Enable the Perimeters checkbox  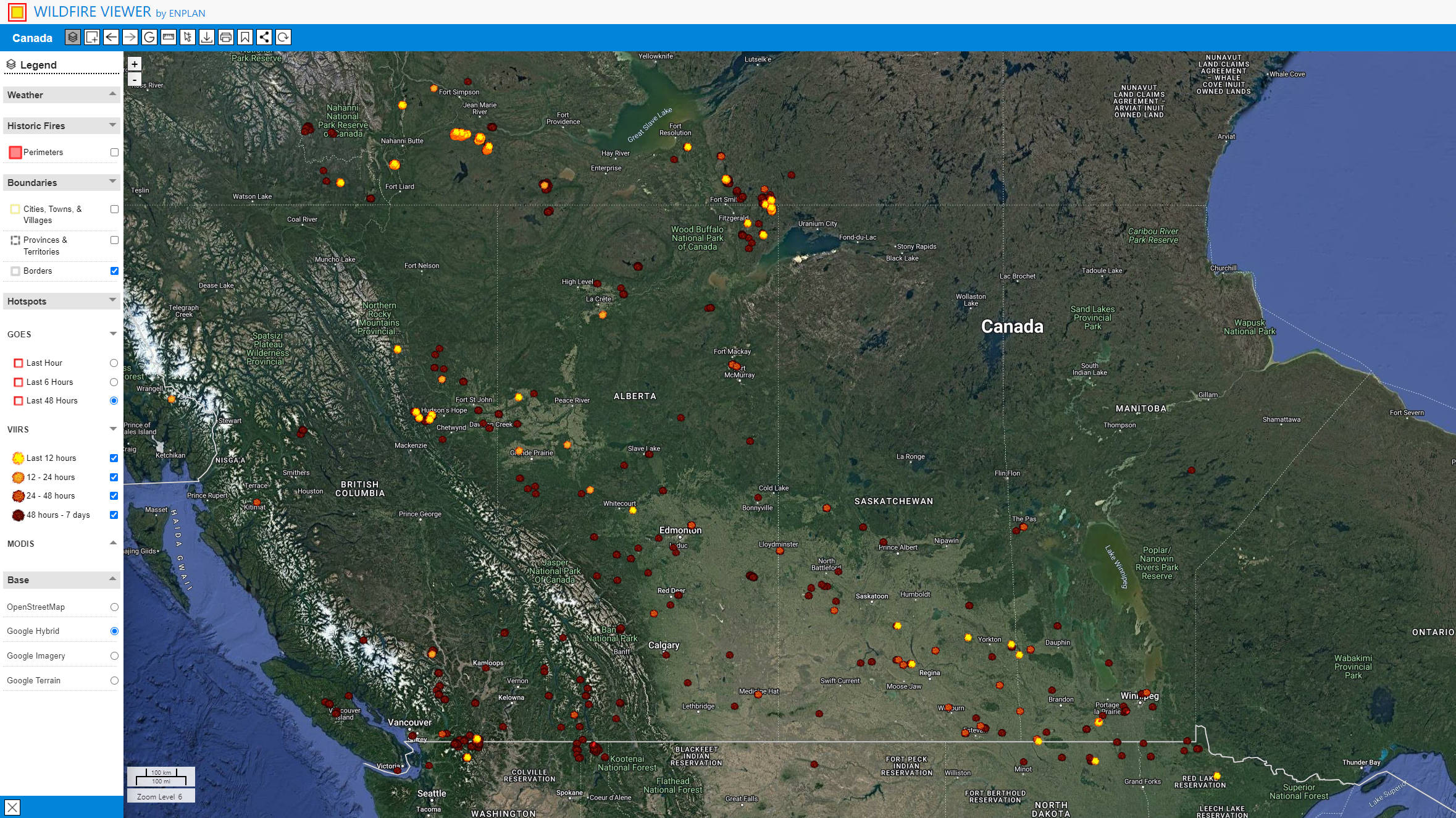coord(114,152)
